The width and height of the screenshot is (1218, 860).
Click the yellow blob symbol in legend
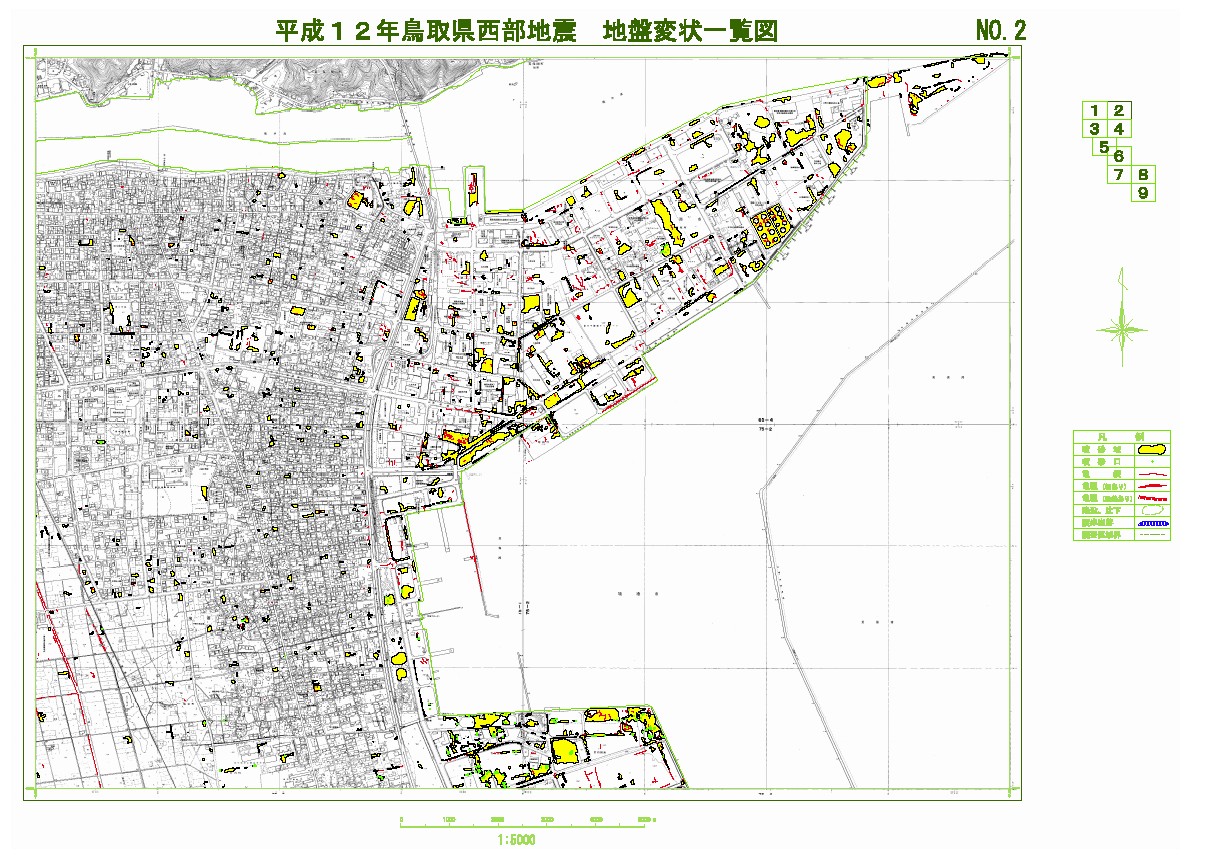tap(1151, 450)
